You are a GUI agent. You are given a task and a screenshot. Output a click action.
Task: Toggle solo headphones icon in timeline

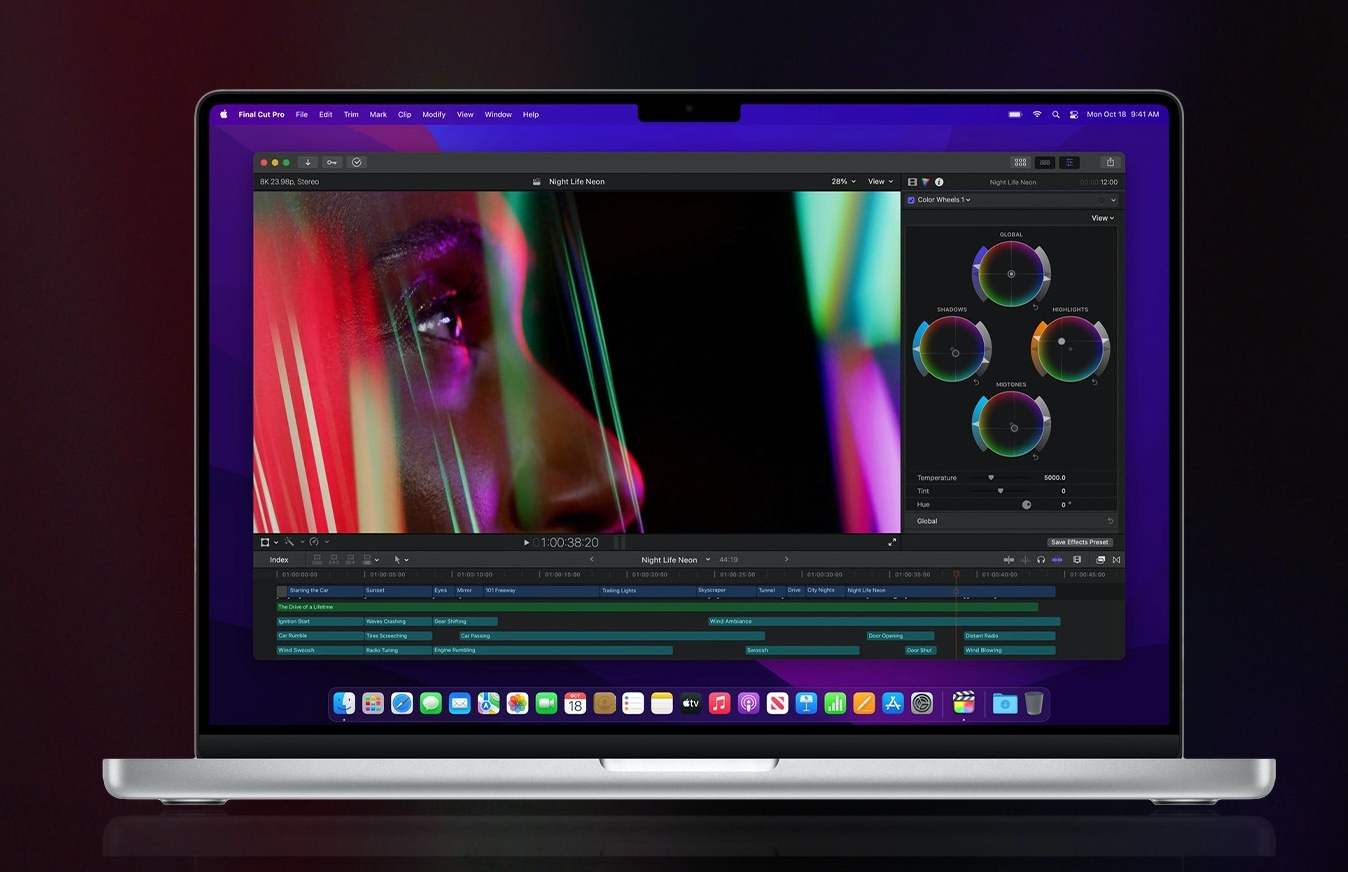pos(1041,560)
